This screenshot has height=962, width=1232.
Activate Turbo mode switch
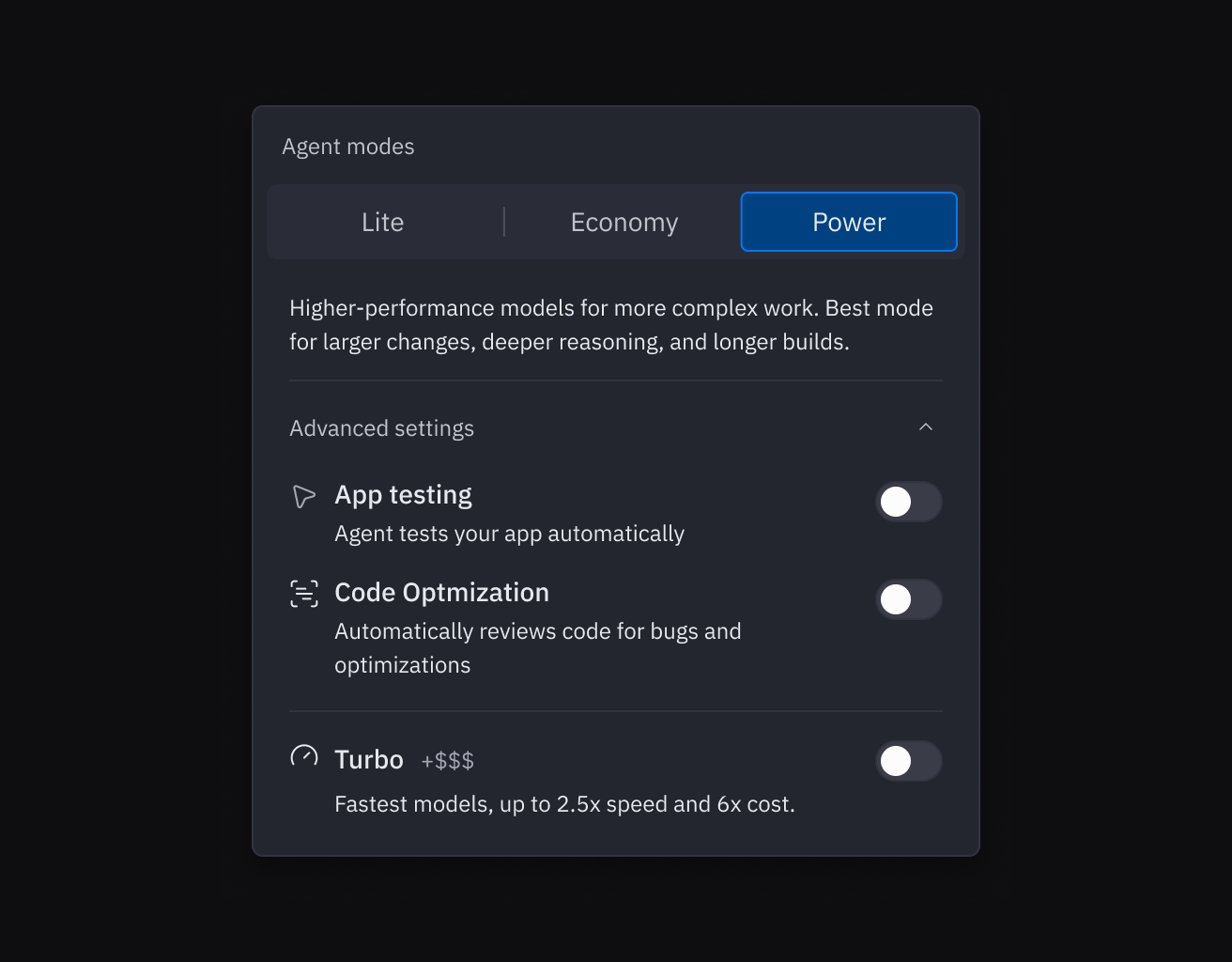[x=909, y=761]
